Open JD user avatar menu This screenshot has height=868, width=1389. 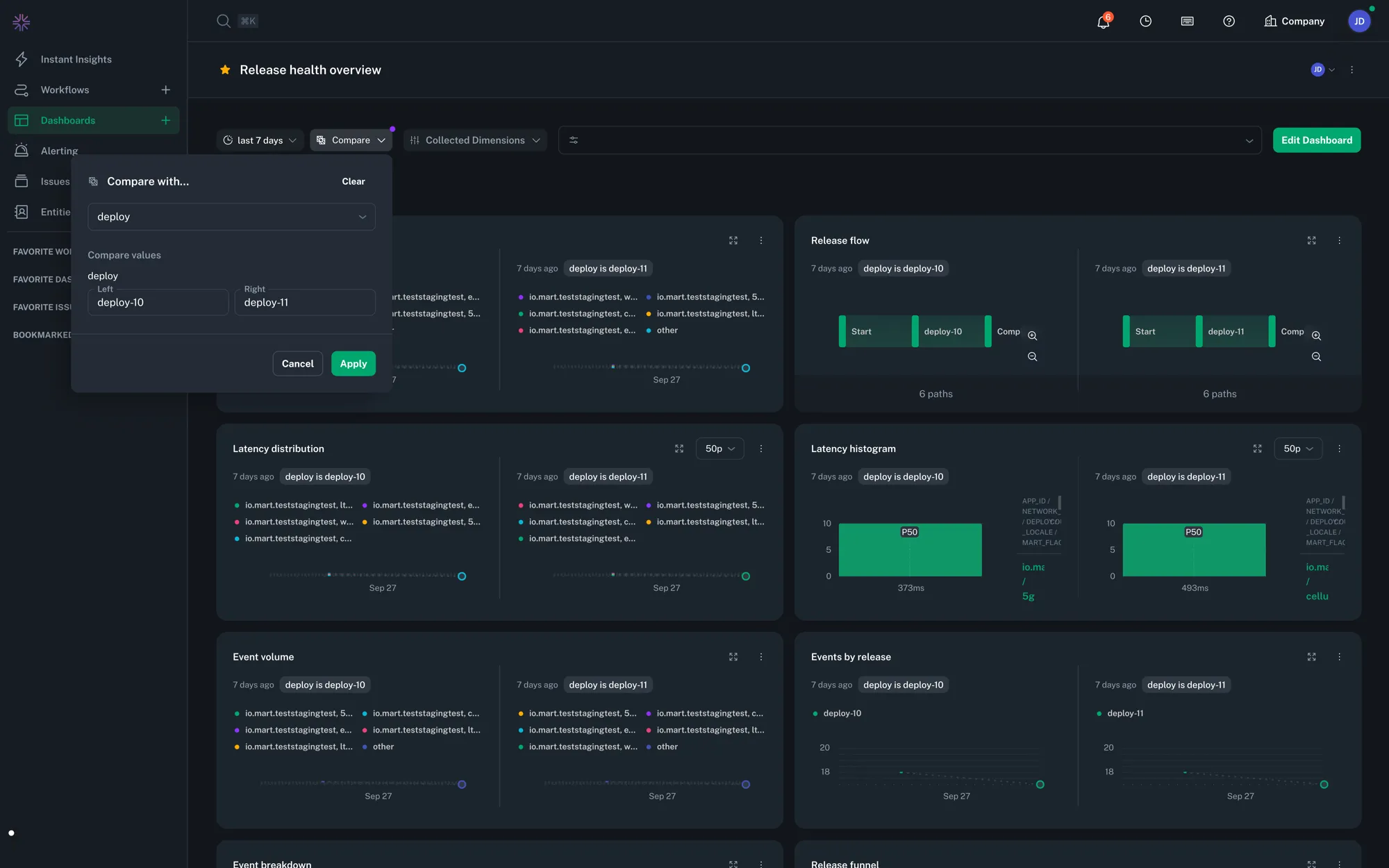coord(1359,22)
